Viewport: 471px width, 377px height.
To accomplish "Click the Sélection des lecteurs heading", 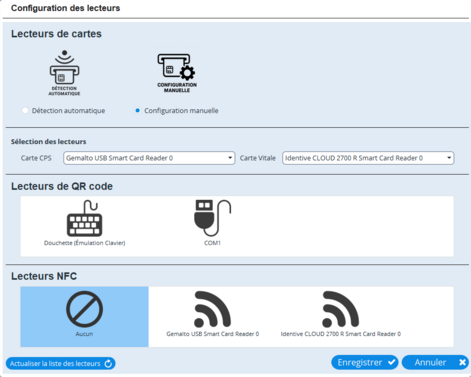I will pos(49,142).
